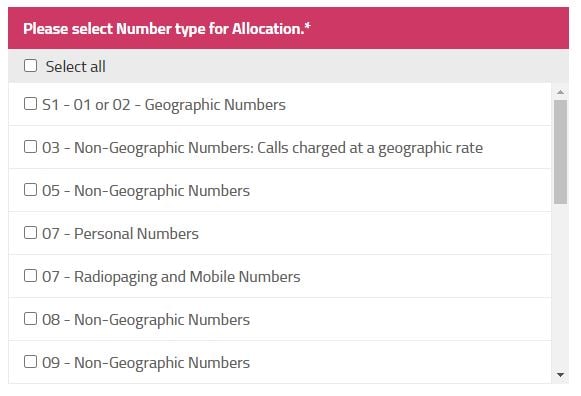Image resolution: width=581 pixels, height=396 pixels.
Task: Tick the Radiopaging and Mobile Numbers checkbox
Action: pos(30,276)
